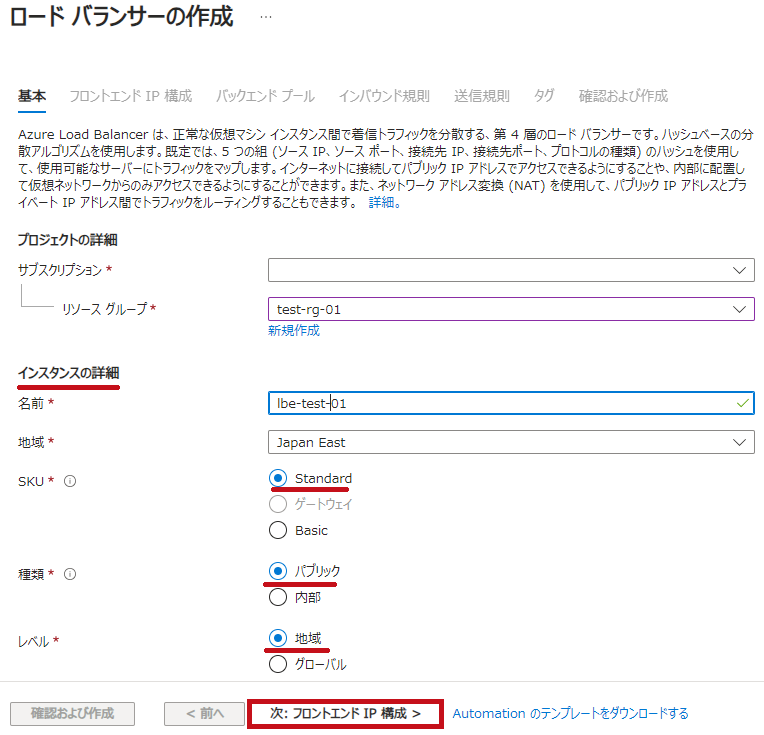Open the リソース グループ dropdown showing test-rg-01
This screenshot has height=735, width=764.
tap(511, 309)
